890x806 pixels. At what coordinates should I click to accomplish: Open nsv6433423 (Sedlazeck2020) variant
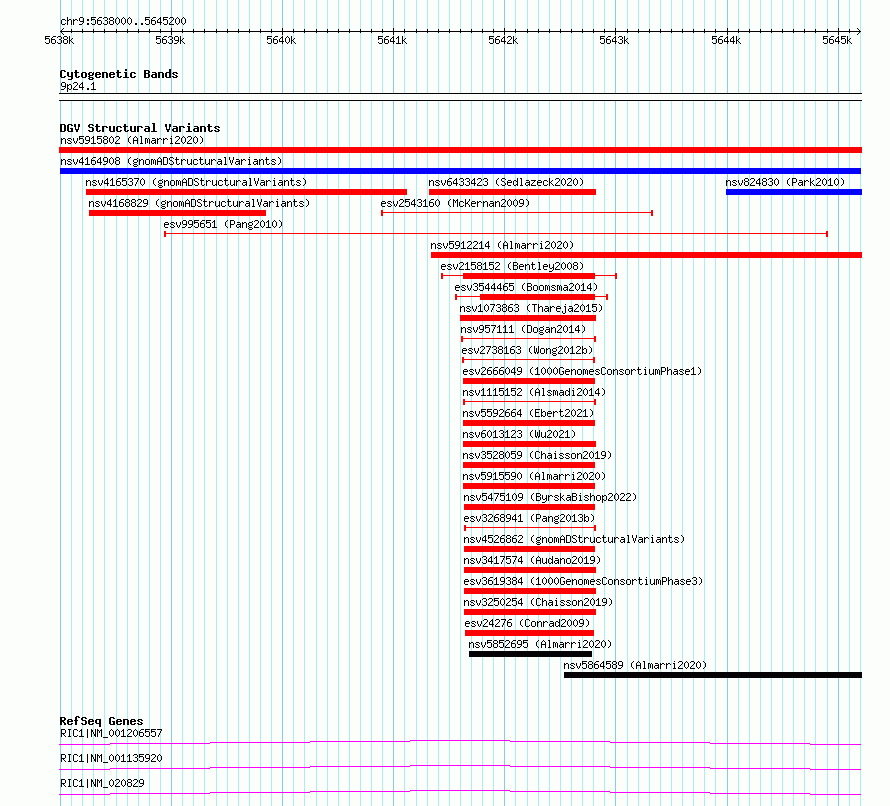point(506,182)
